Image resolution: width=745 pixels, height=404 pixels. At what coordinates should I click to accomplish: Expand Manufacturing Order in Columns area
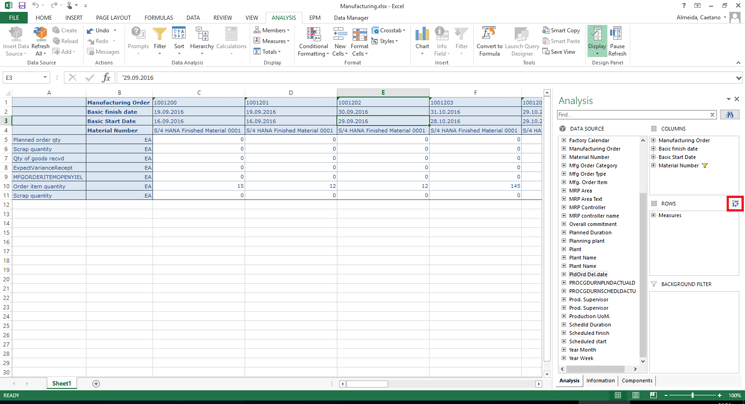coord(654,141)
